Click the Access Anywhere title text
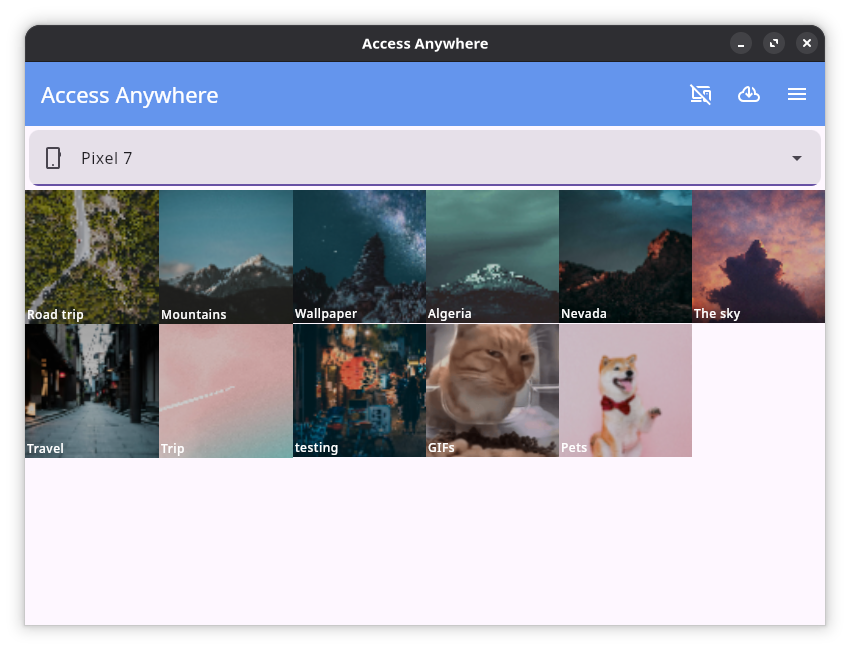850x650 pixels. point(129,95)
